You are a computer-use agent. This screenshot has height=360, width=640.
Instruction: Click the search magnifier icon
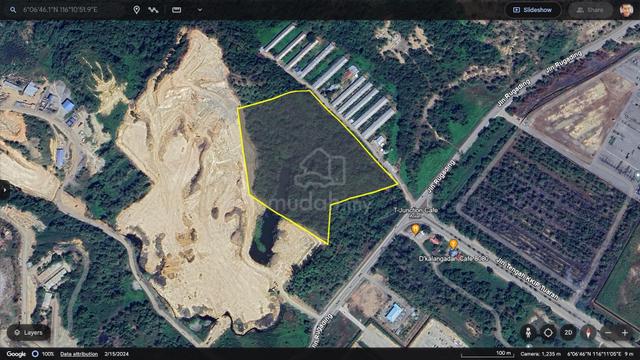click(x=13, y=10)
